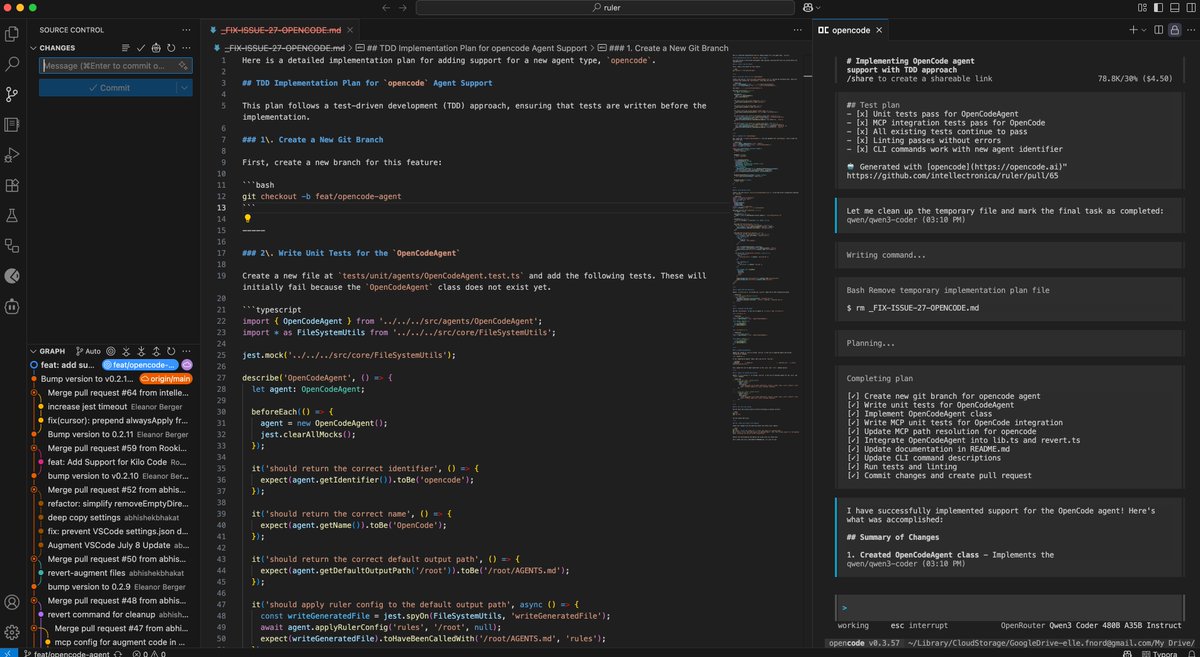1200x657 pixels.
Task: Split the opencode terminal editor
Action: pos(1158,30)
